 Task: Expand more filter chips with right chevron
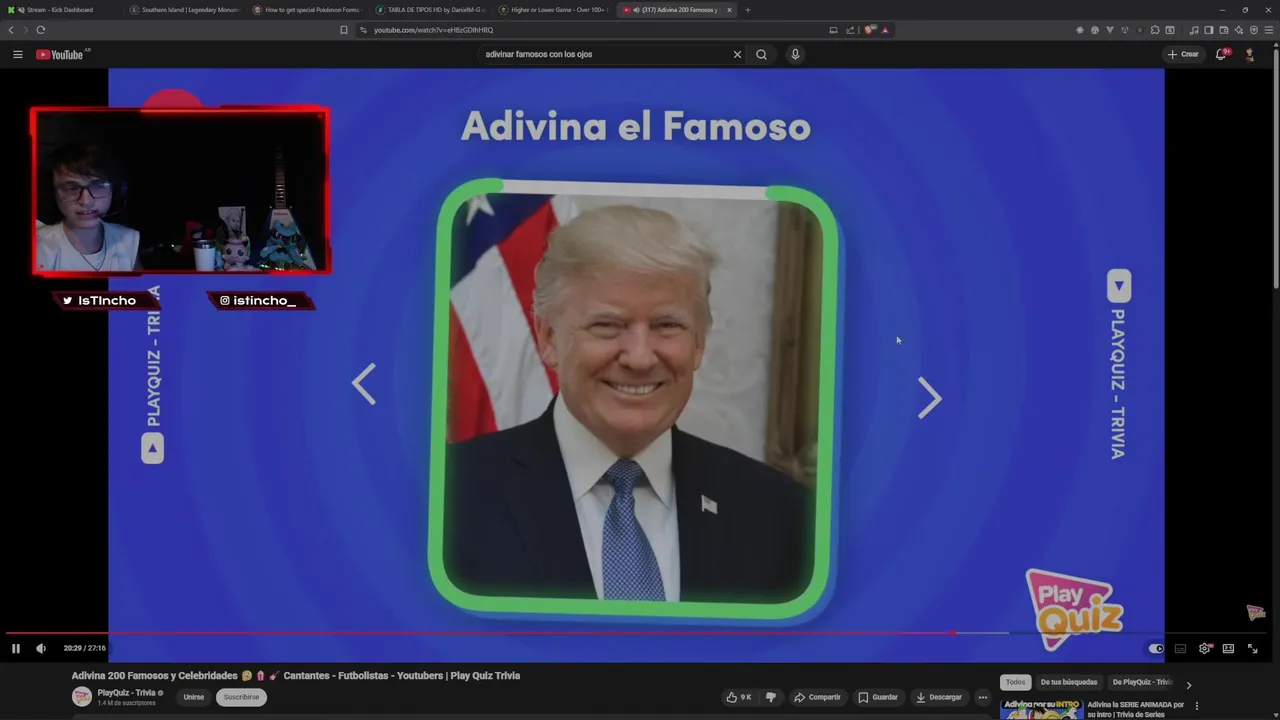coord(1188,685)
